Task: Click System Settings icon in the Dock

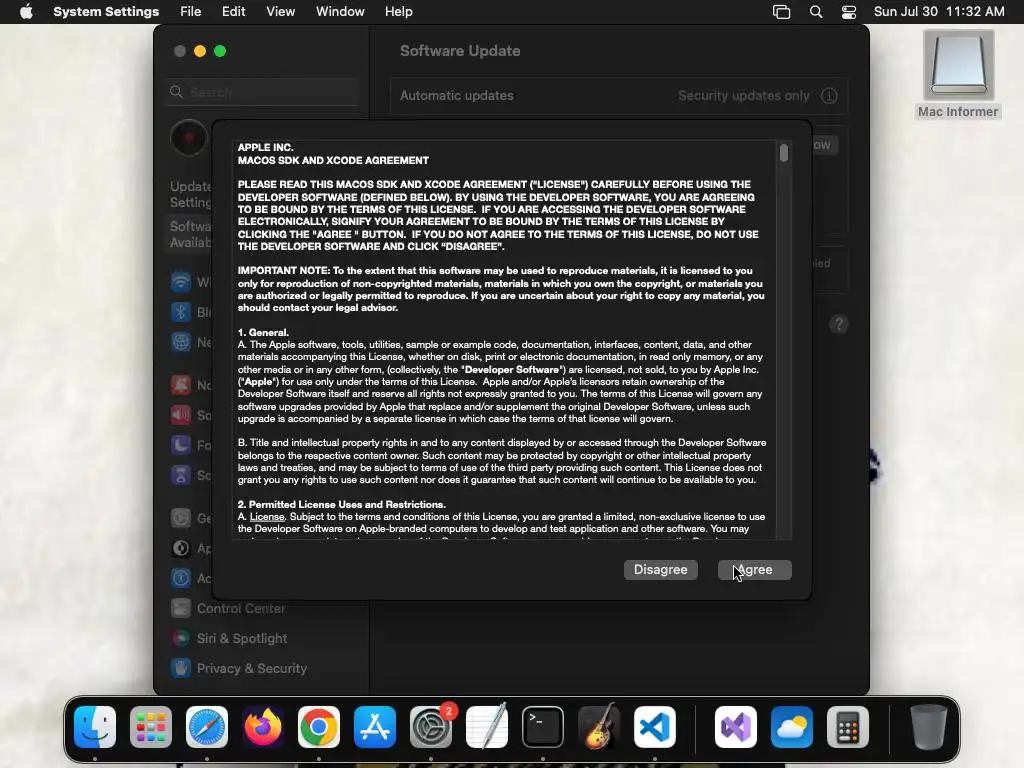Action: 431,727
